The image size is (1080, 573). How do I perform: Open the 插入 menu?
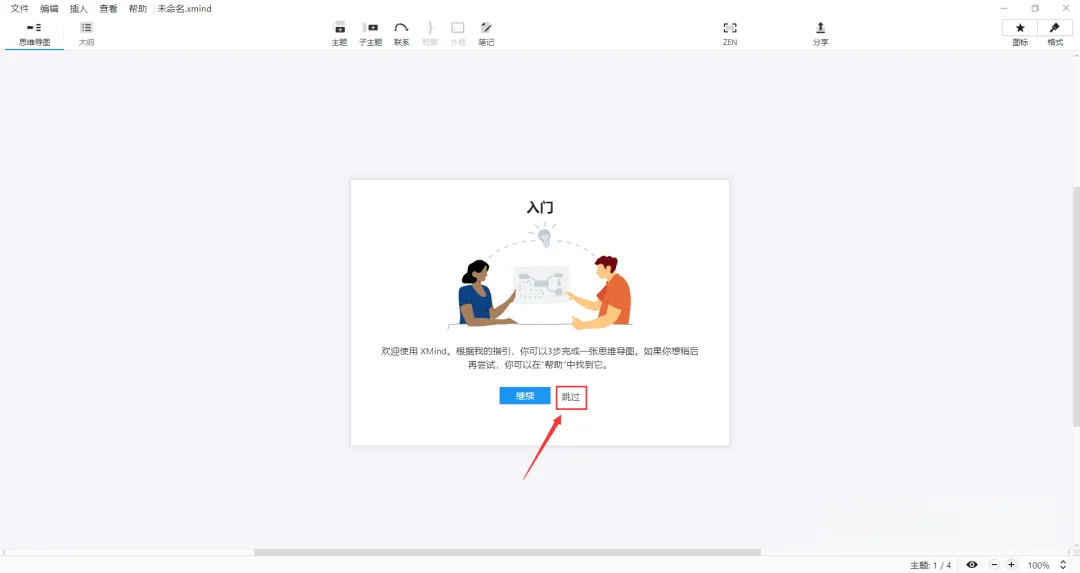79,8
